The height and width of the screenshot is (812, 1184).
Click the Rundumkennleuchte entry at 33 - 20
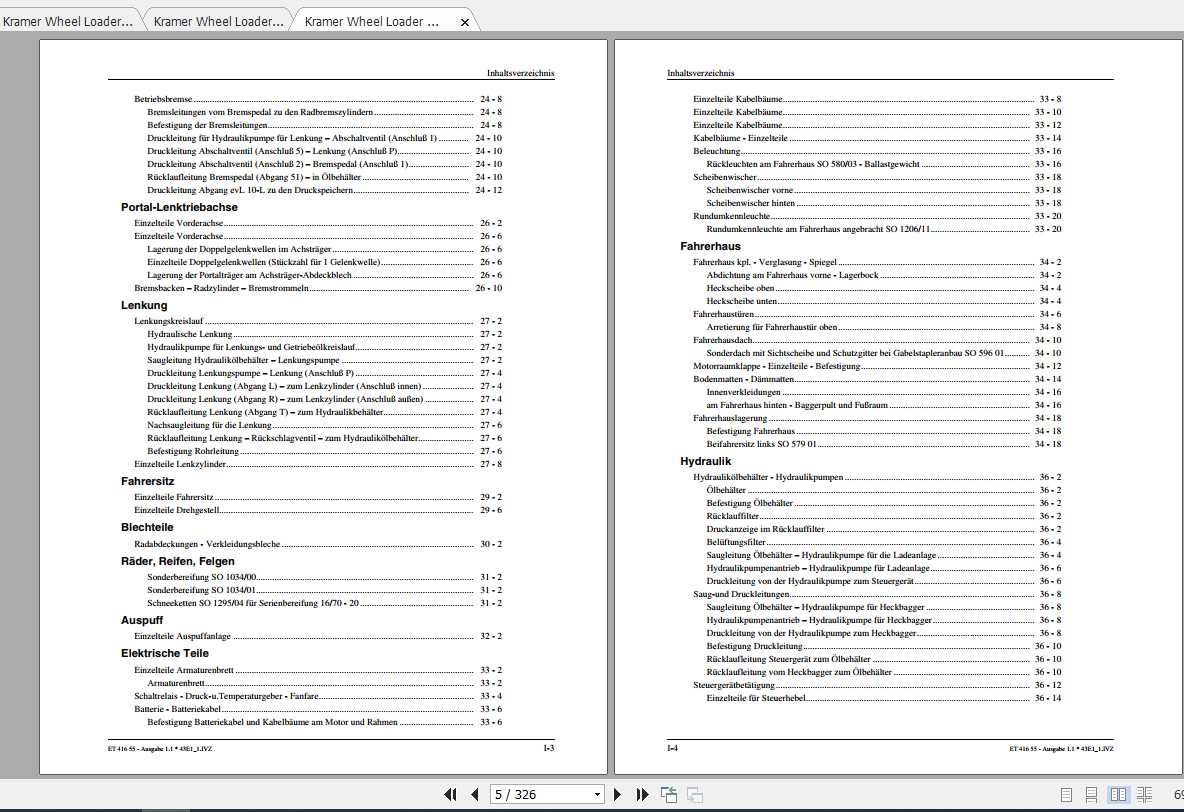point(877,216)
